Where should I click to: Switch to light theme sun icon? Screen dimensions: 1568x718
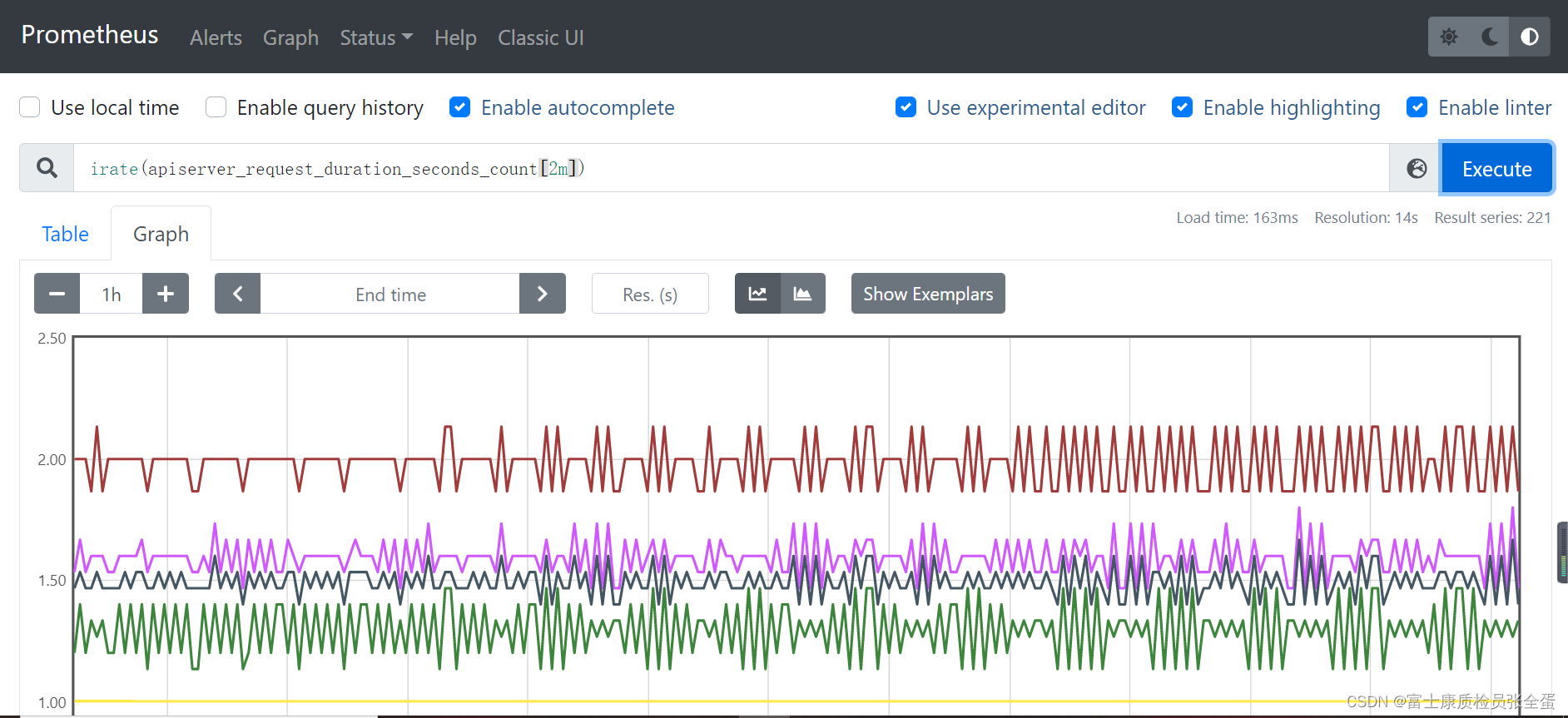(1449, 37)
